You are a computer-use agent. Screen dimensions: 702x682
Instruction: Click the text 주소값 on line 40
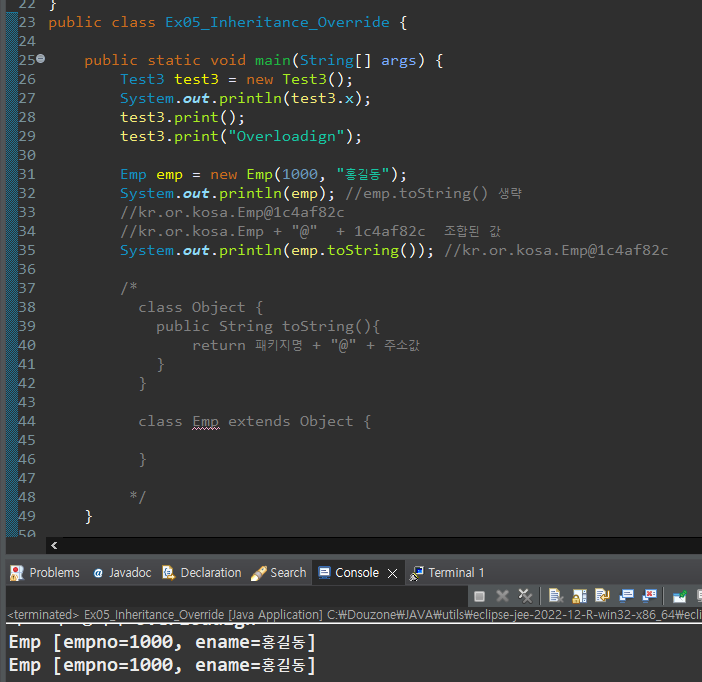[402, 345]
